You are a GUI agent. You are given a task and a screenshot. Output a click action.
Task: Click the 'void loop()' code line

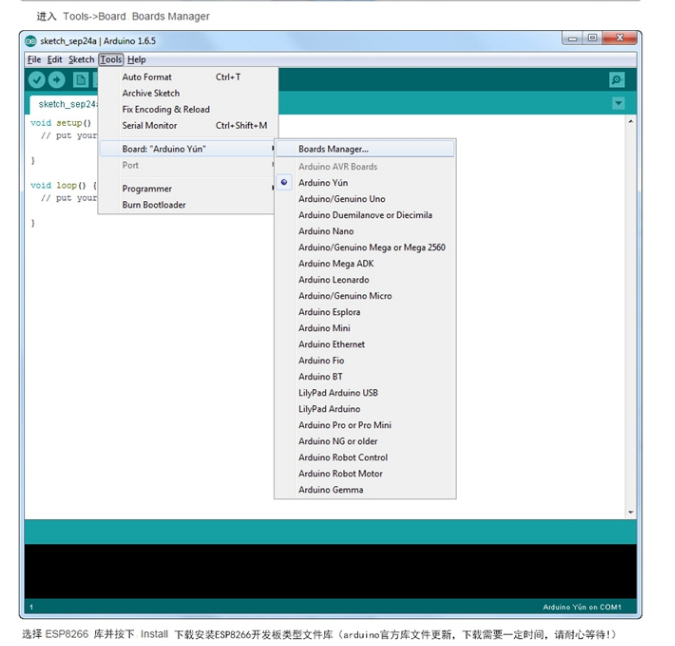[63, 185]
